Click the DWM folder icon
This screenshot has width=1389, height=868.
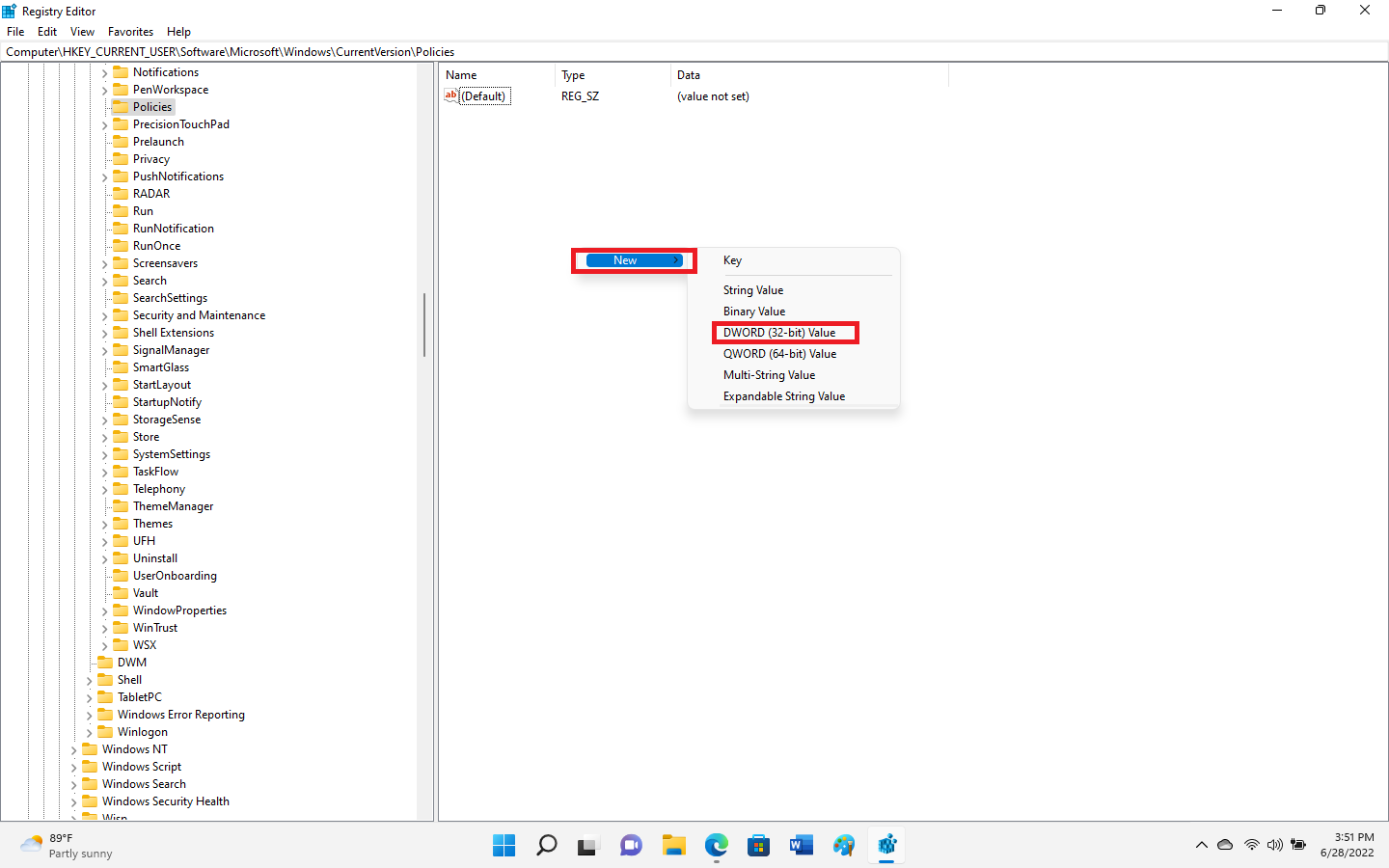pos(105,663)
